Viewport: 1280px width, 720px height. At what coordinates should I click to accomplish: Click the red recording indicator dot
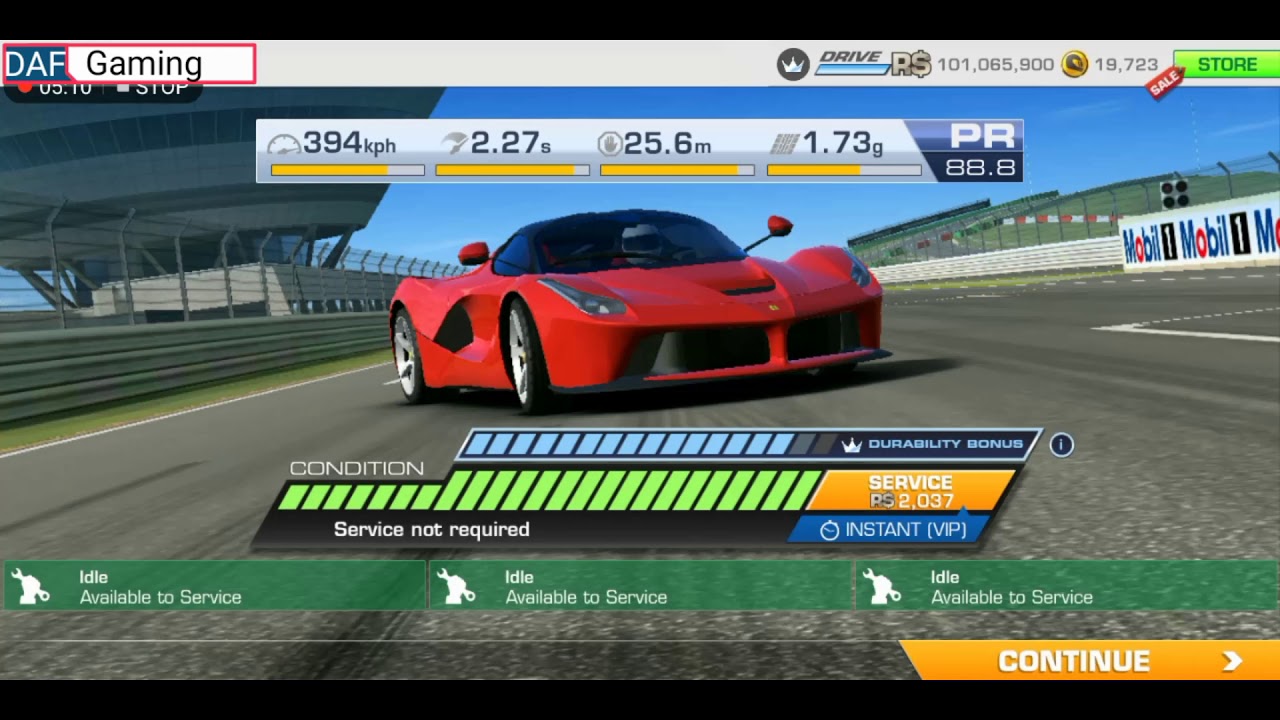tap(24, 88)
